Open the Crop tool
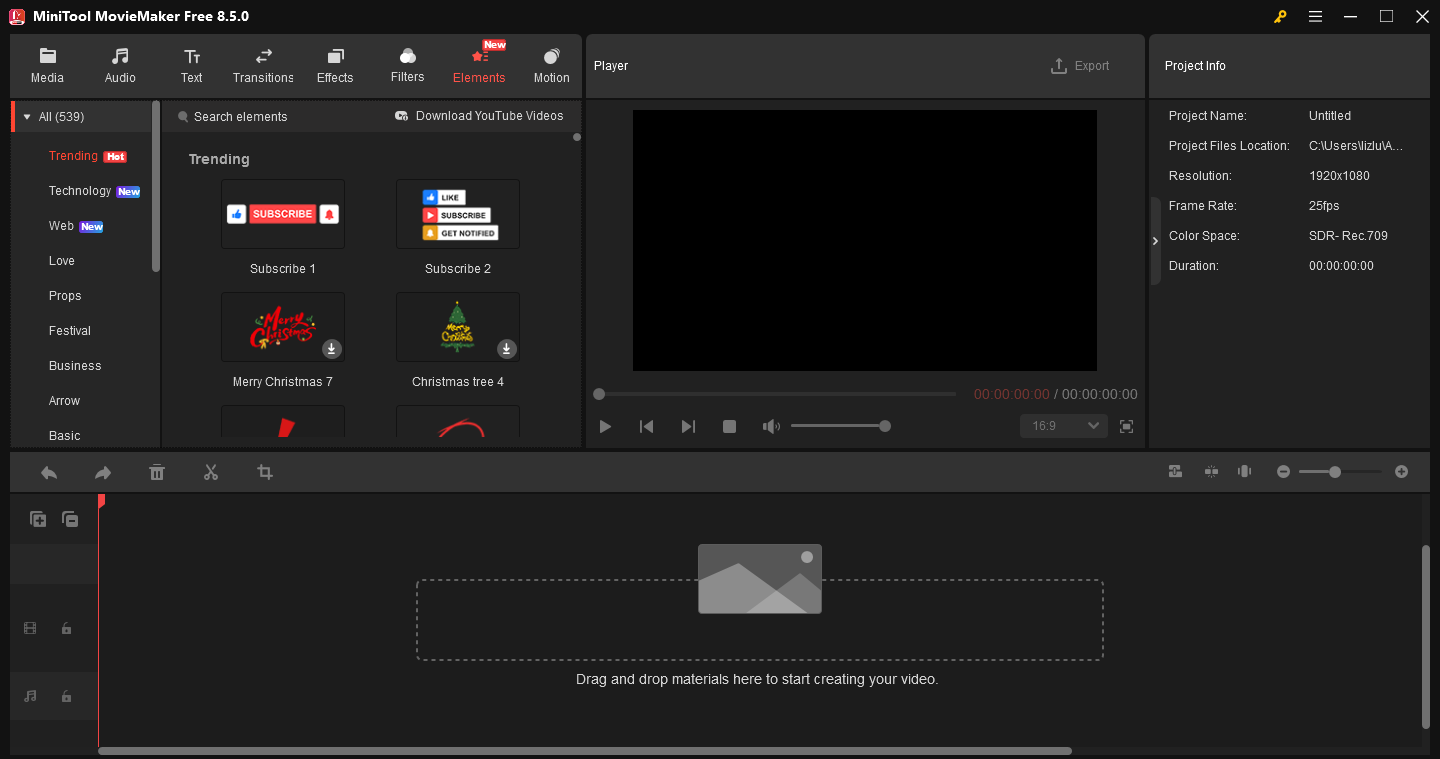1440x759 pixels. click(265, 471)
